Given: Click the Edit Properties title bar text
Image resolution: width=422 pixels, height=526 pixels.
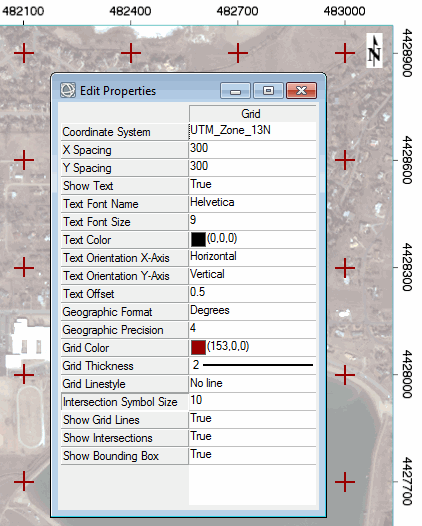Looking at the screenshot, I should (x=118, y=91).
